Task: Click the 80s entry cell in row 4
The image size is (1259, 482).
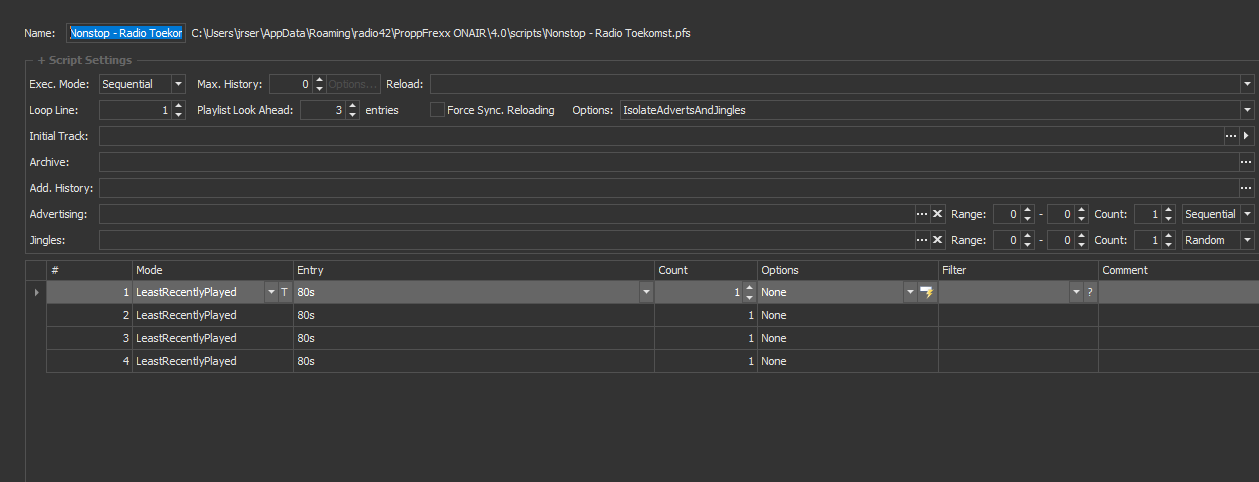Action: click(x=474, y=361)
